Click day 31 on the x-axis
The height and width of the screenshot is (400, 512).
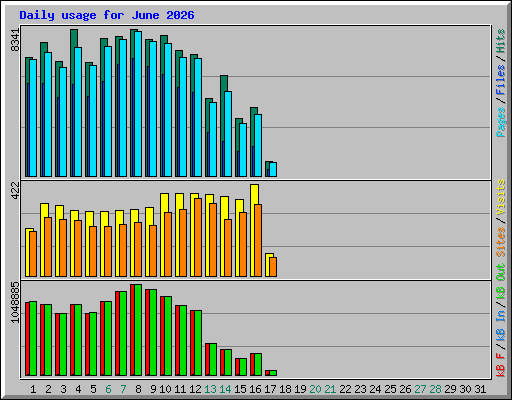[x=480, y=389]
